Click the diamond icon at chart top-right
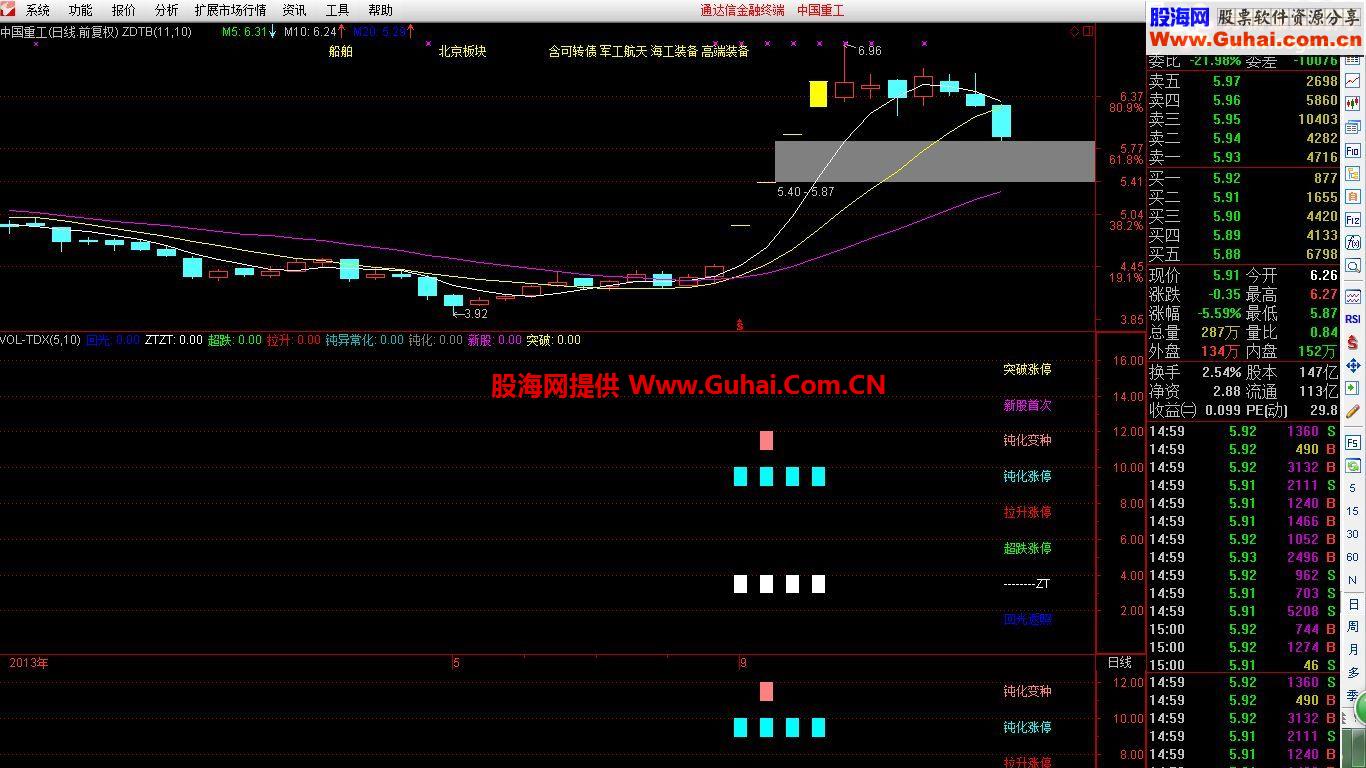This screenshot has height=768, width=1366. 1075,31
